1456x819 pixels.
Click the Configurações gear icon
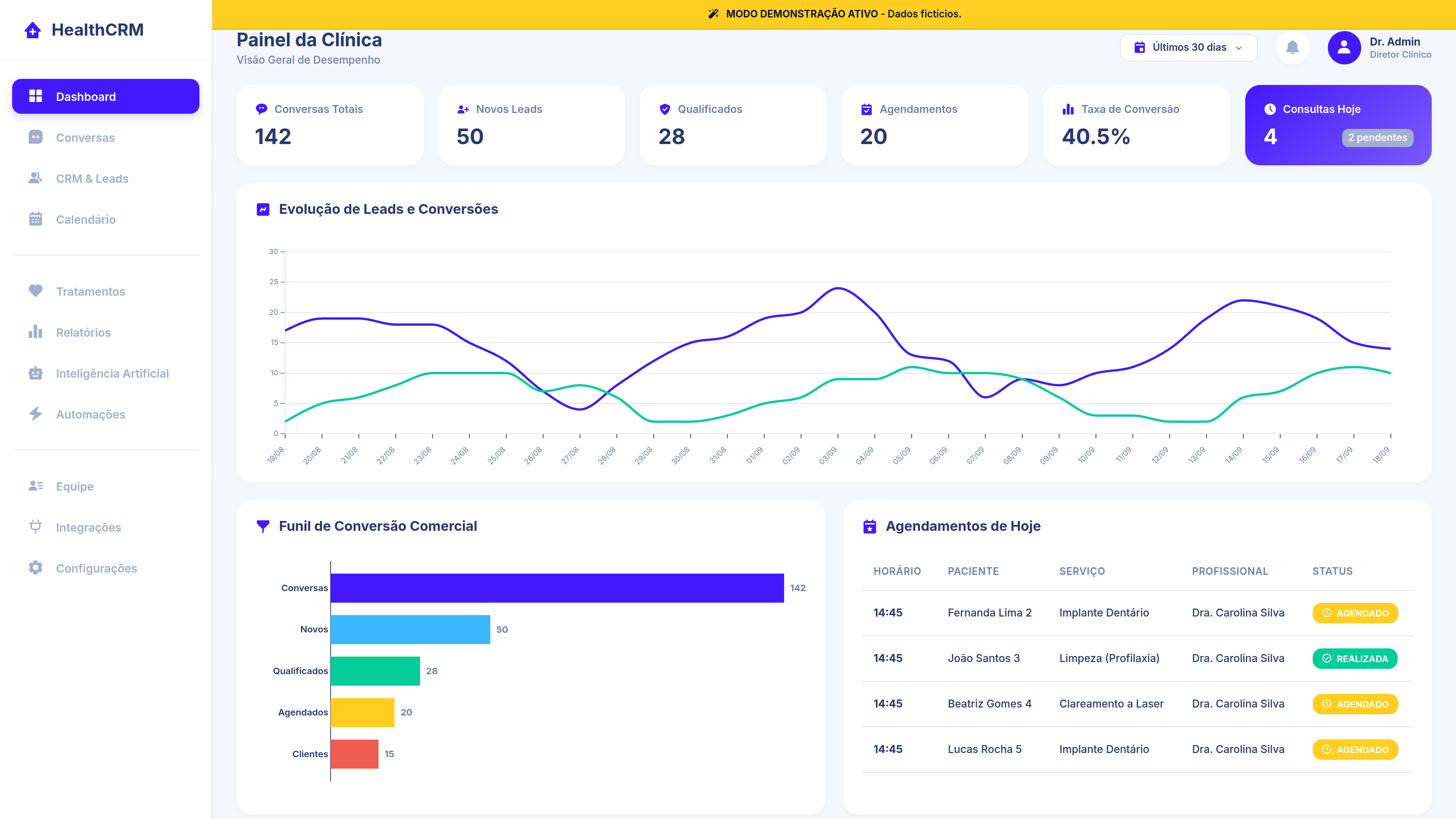click(x=36, y=568)
